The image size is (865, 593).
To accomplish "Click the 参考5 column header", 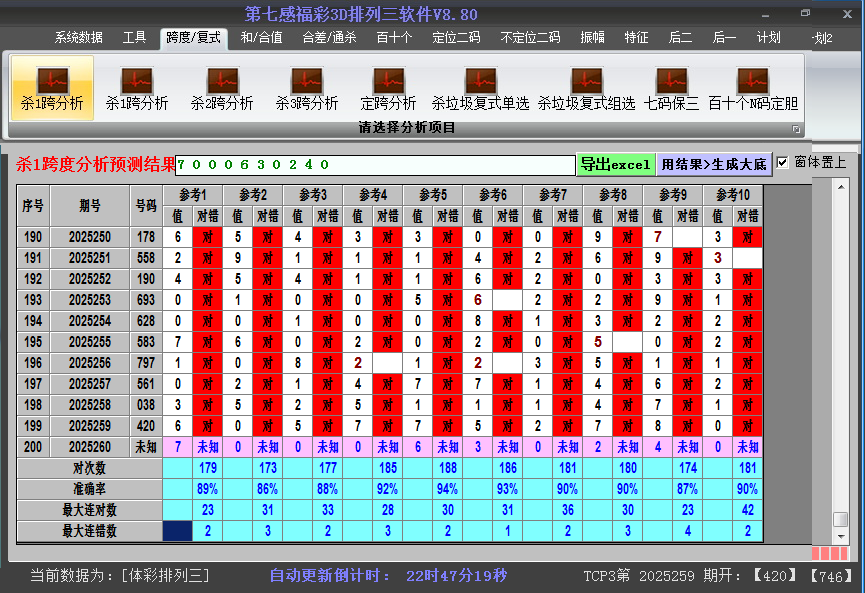I will [432, 195].
